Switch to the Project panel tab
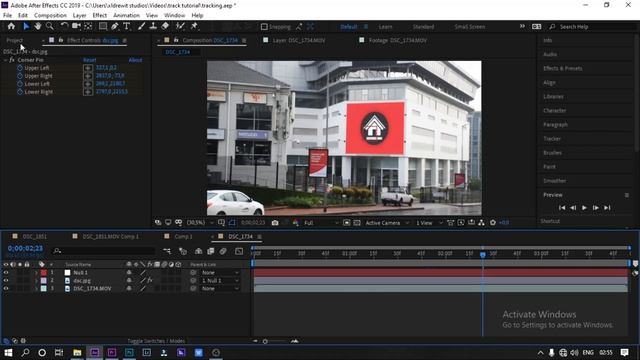 (15, 40)
